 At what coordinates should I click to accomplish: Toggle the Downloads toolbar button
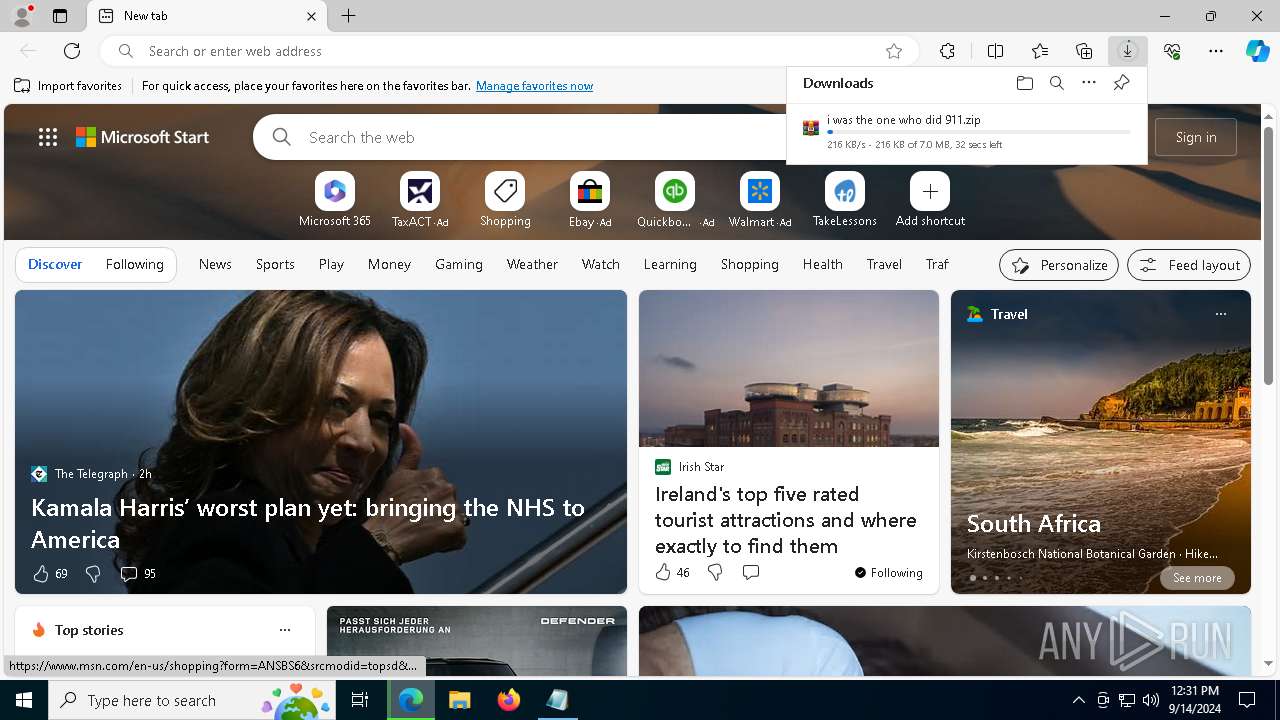[x=1128, y=51]
